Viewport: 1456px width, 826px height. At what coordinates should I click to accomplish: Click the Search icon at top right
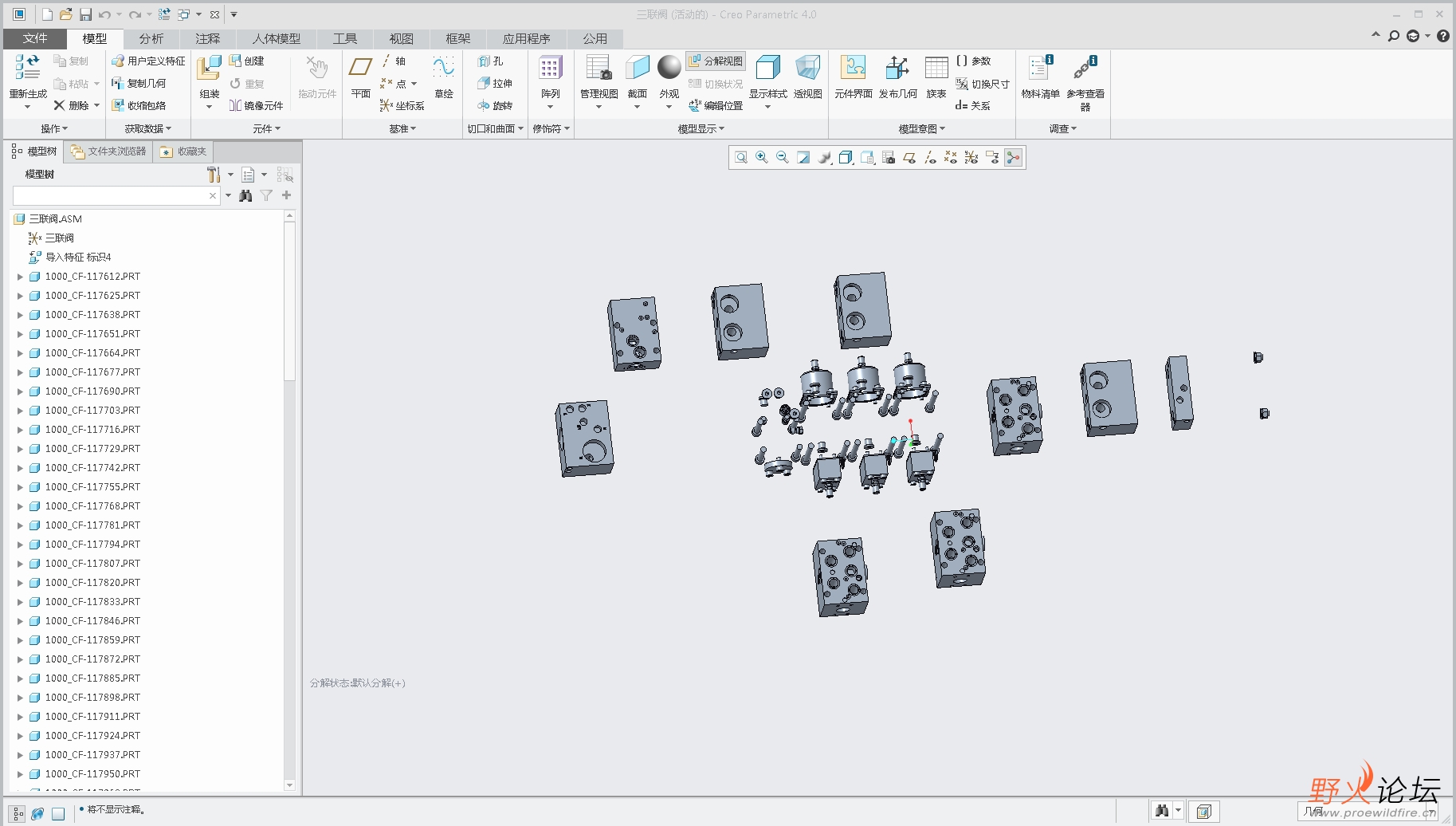(x=1394, y=36)
